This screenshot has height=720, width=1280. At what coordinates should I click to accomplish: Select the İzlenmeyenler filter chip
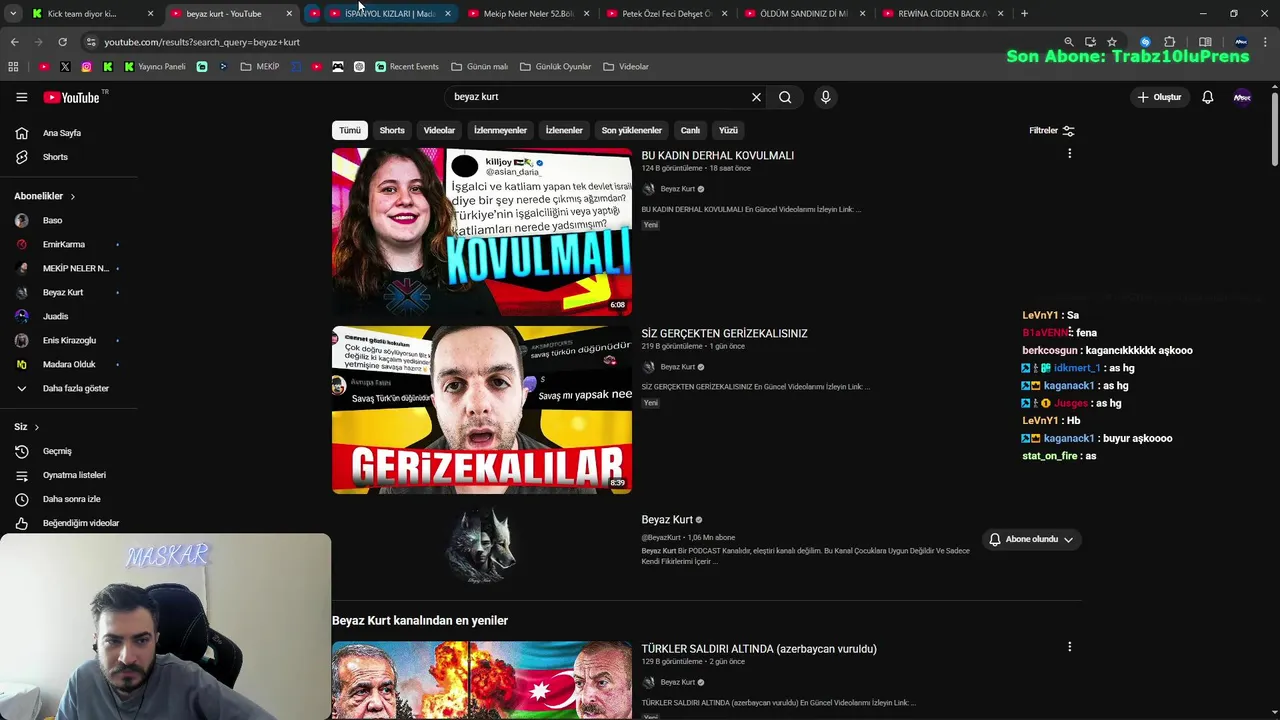pos(500,130)
